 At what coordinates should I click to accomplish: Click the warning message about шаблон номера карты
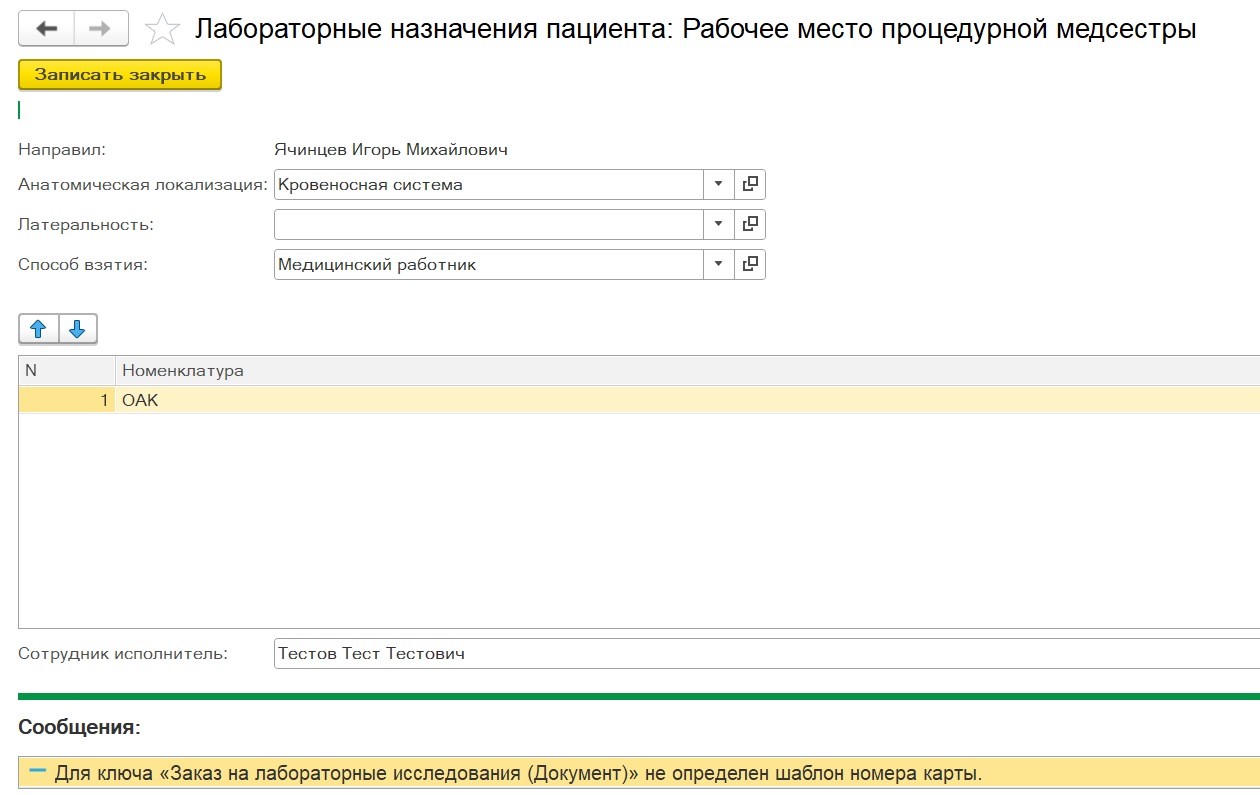518,773
